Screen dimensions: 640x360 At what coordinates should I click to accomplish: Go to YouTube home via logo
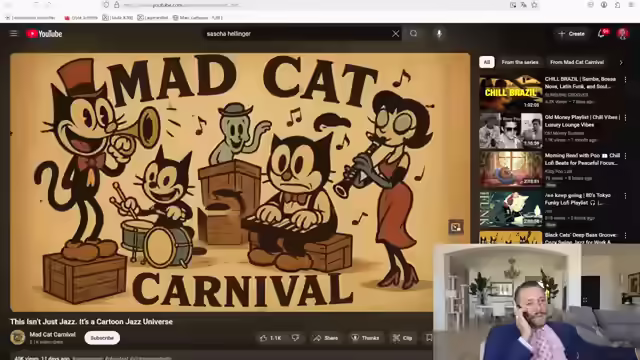[x=44, y=34]
